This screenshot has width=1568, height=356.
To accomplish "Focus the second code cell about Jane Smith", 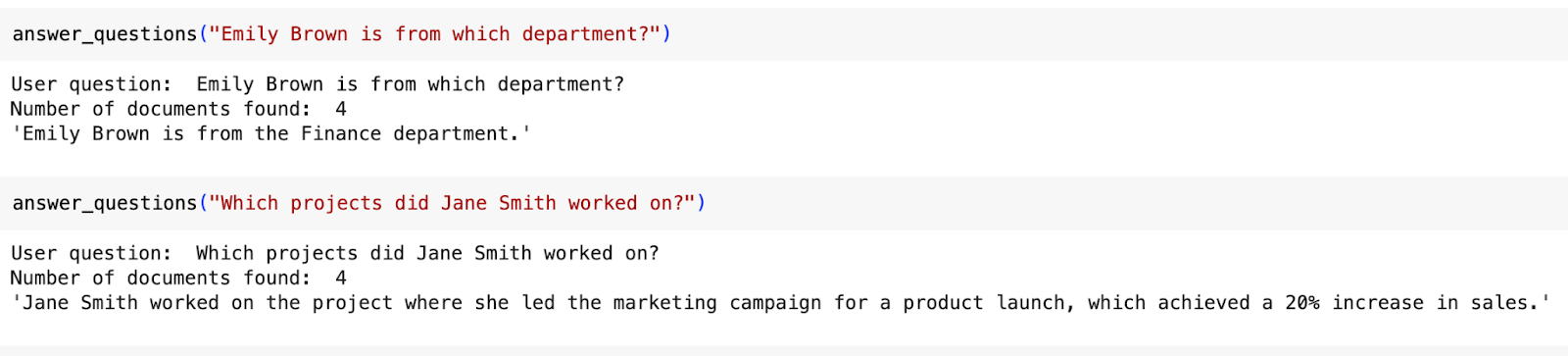I will [784, 203].
